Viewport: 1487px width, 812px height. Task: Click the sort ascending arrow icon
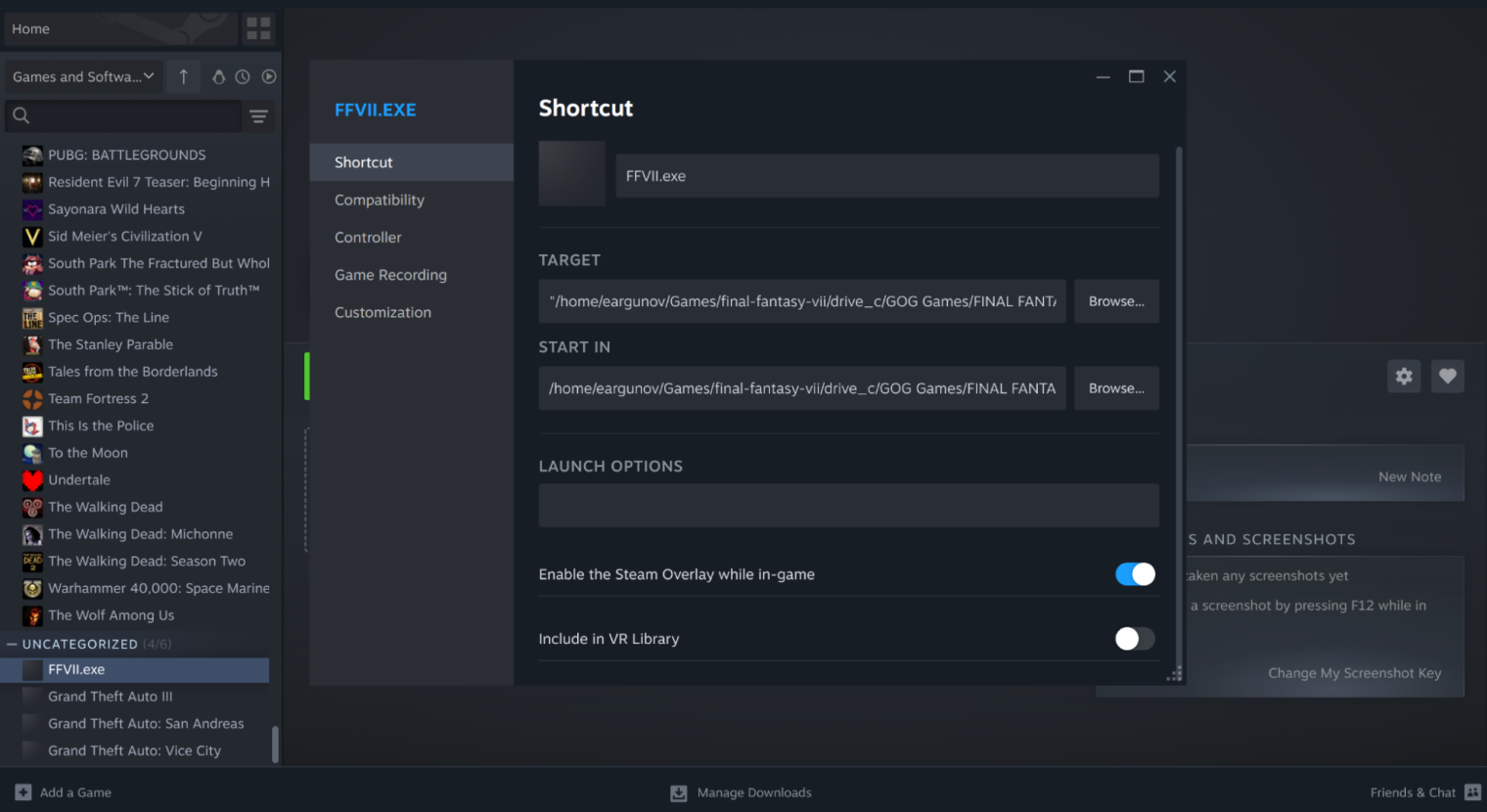click(184, 76)
